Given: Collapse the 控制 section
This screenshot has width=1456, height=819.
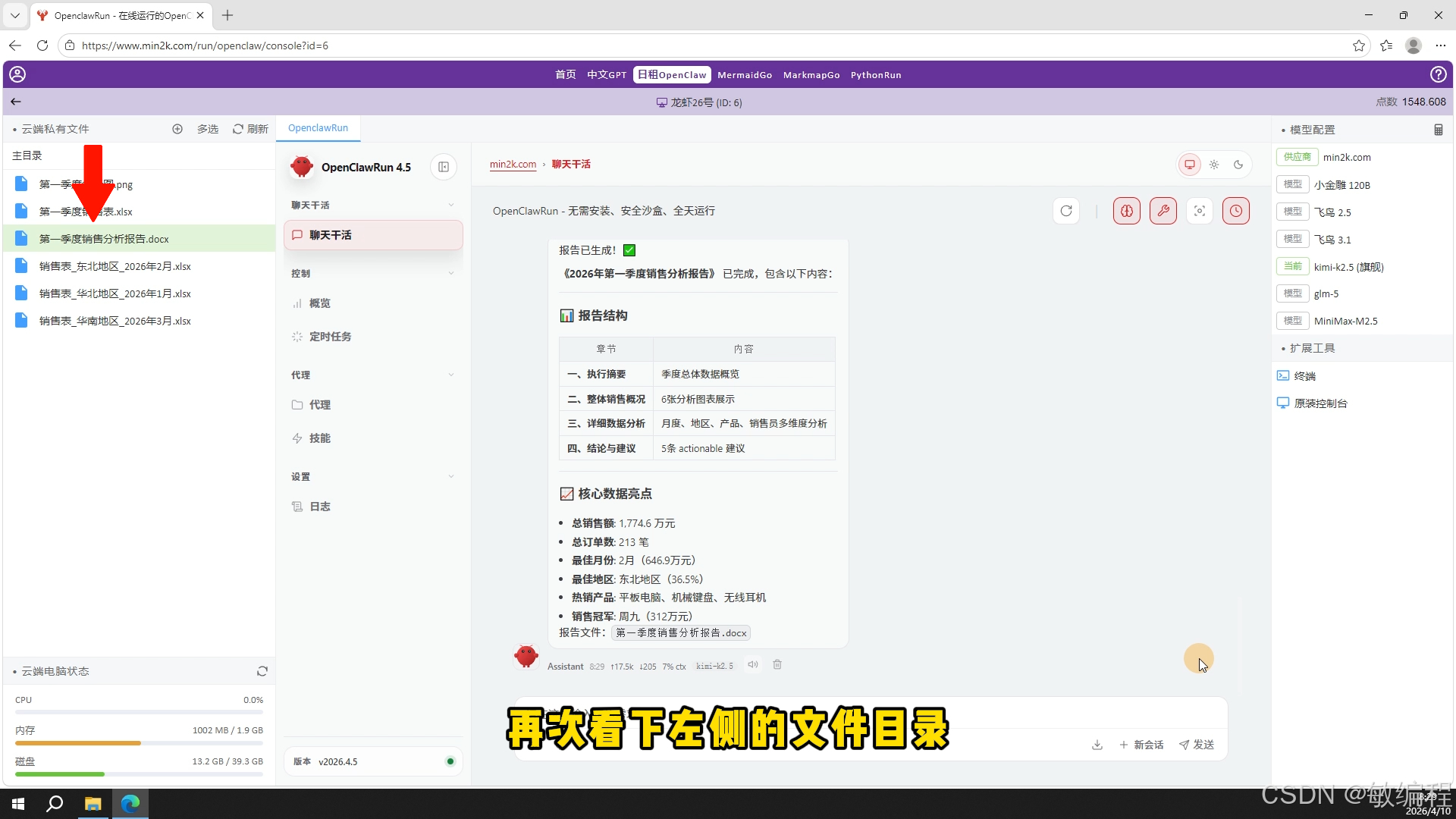Looking at the screenshot, I should pos(451,273).
